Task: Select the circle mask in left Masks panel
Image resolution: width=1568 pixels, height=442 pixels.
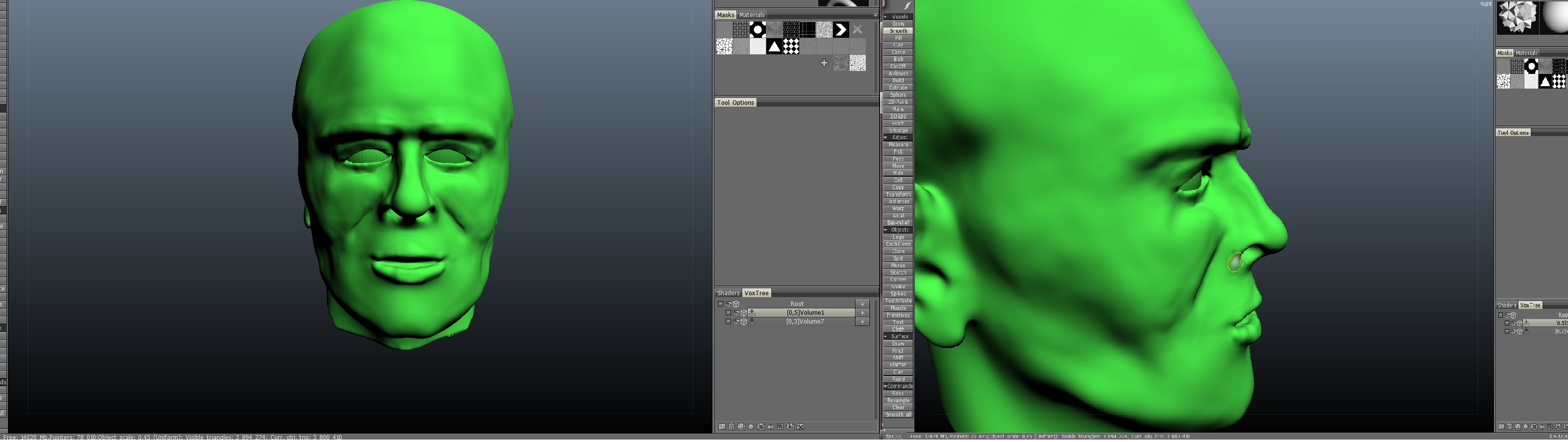Action: pyautogui.click(x=757, y=29)
